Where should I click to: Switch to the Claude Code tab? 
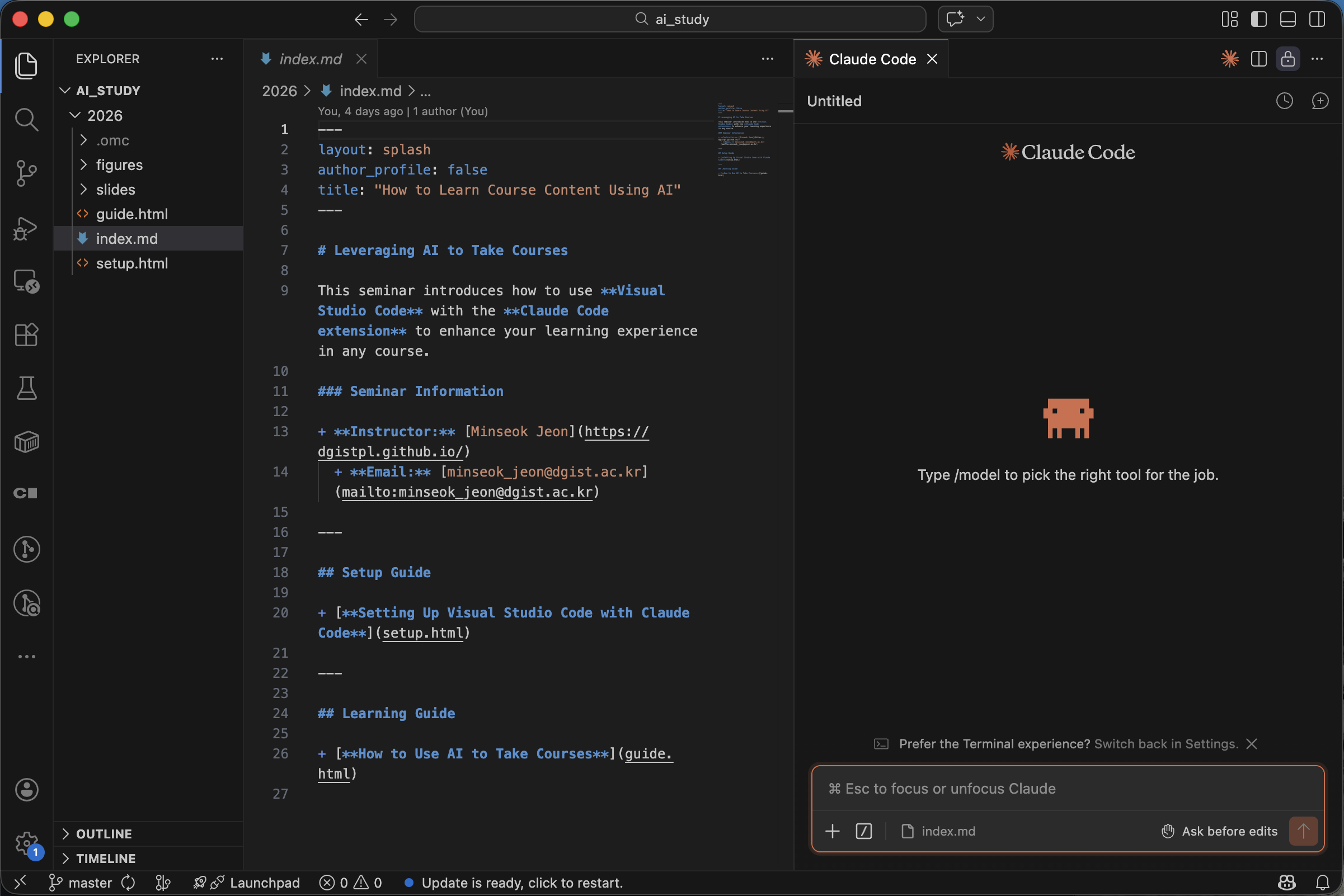coord(872,59)
